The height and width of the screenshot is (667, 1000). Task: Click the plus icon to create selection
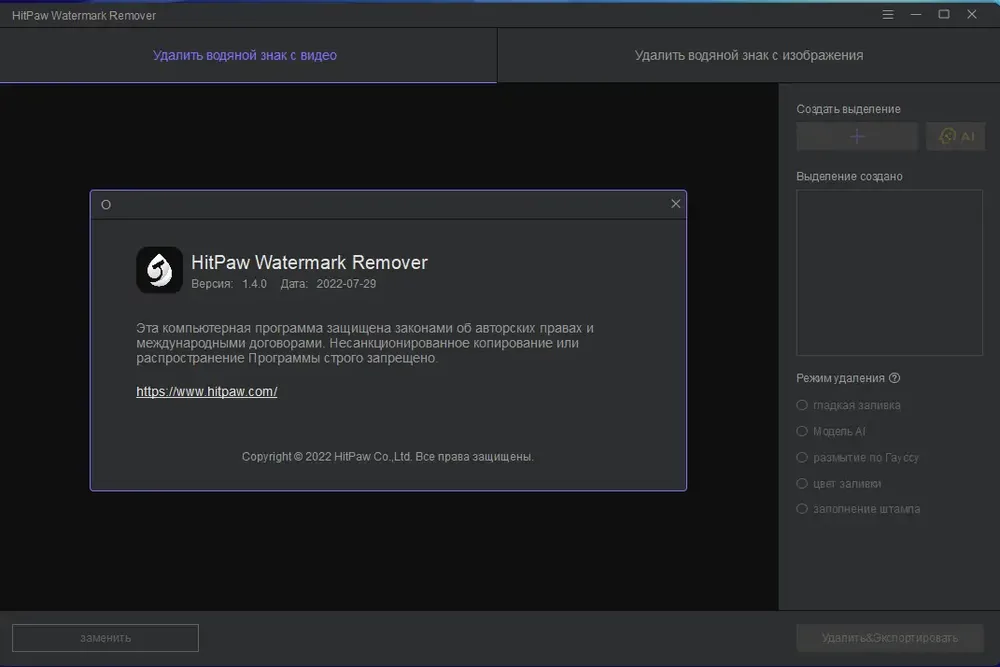[857, 136]
